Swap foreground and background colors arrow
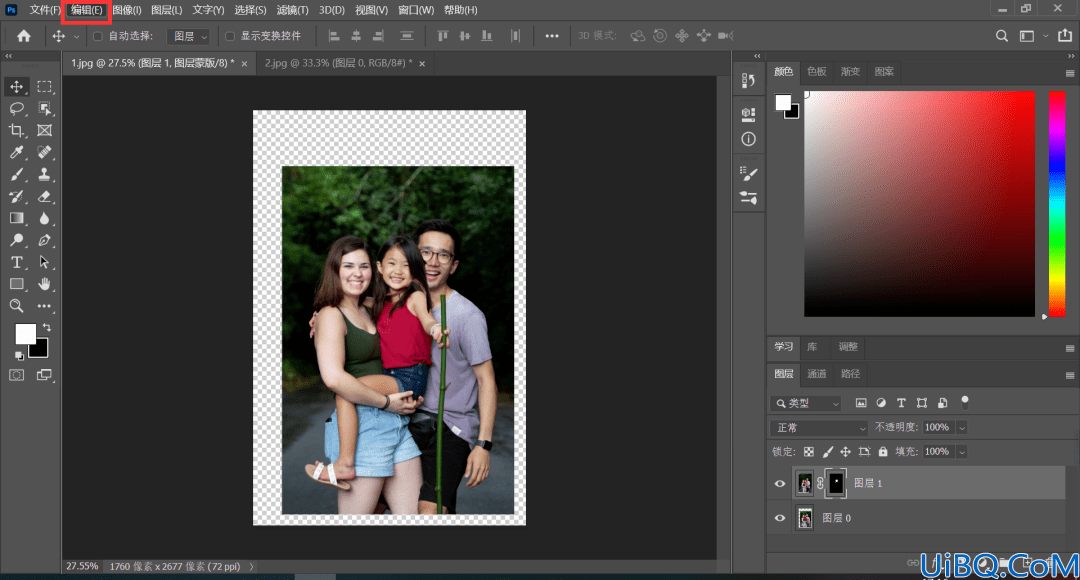 [47, 327]
